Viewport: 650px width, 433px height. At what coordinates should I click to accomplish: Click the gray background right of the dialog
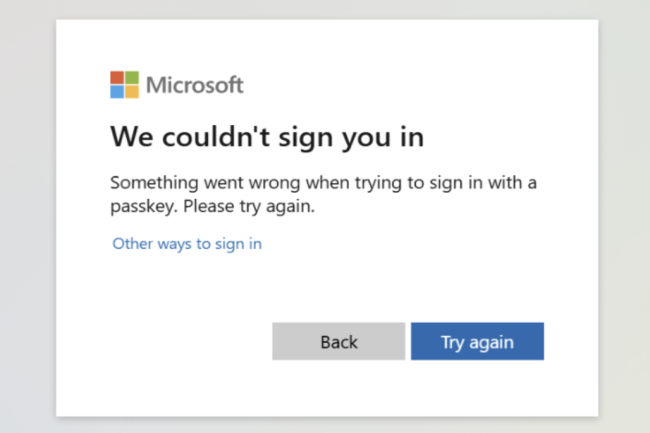coord(624,220)
